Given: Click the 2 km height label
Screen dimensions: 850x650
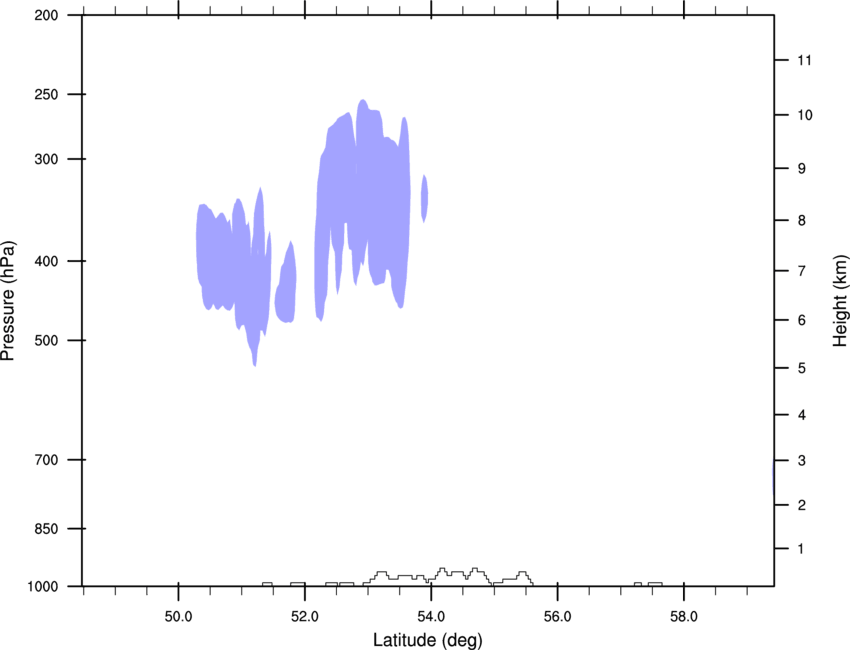Looking at the screenshot, I should pyautogui.click(x=801, y=505).
